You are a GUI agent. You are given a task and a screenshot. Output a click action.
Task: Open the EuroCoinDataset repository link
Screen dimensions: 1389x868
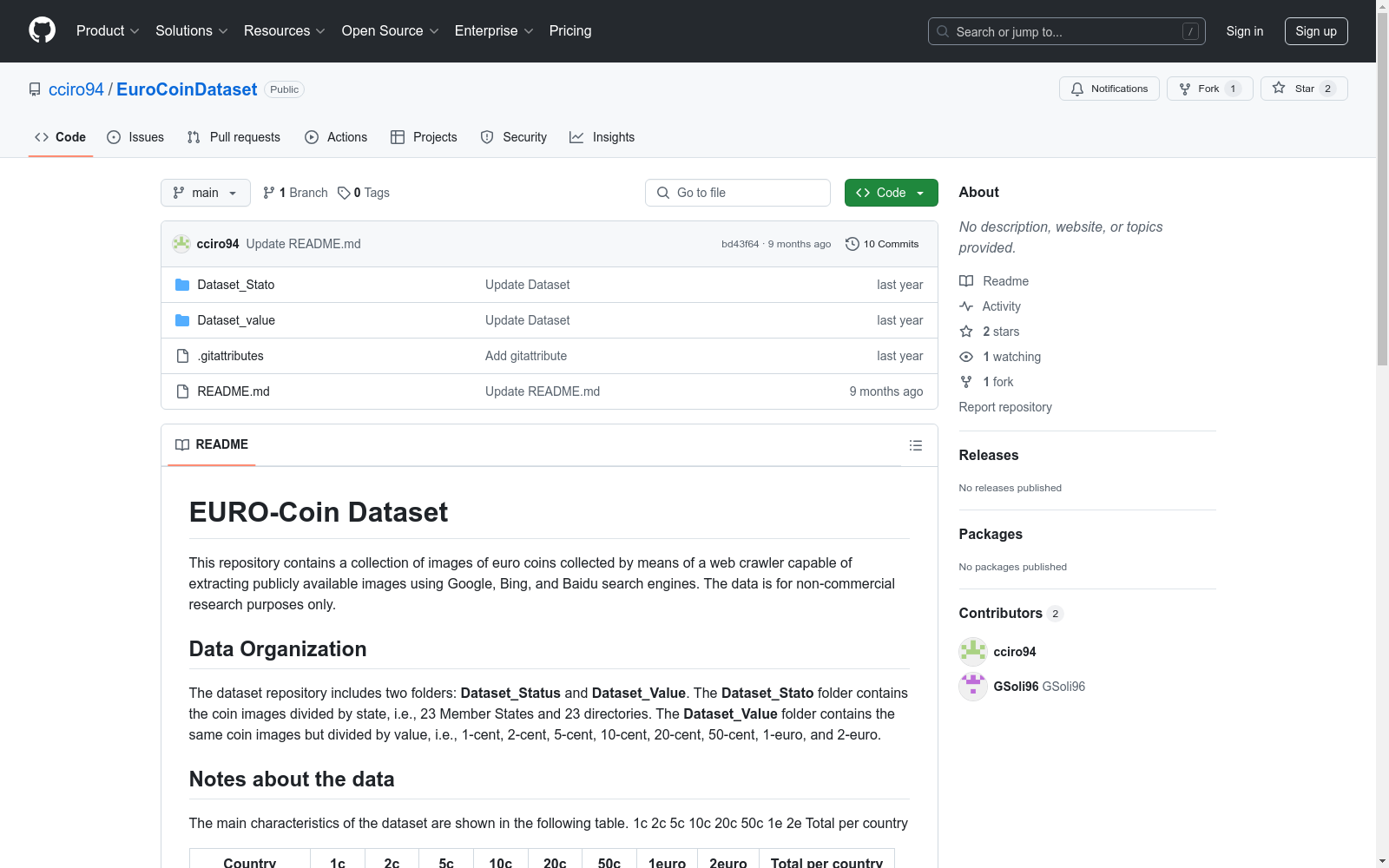[187, 89]
